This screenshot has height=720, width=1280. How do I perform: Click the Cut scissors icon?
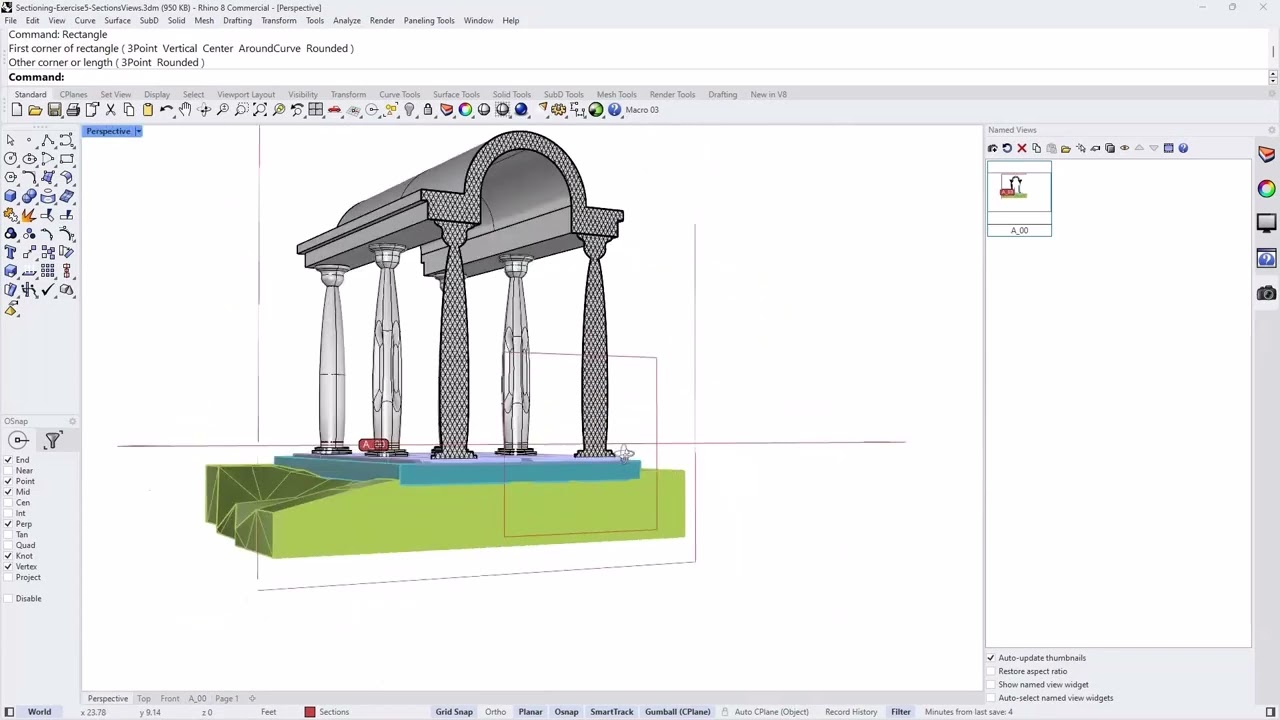[110, 110]
